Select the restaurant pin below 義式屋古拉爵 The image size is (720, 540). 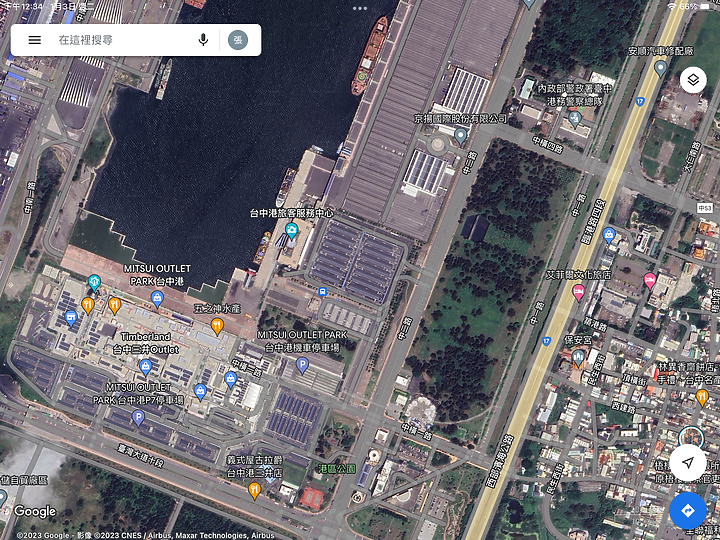click(254, 490)
